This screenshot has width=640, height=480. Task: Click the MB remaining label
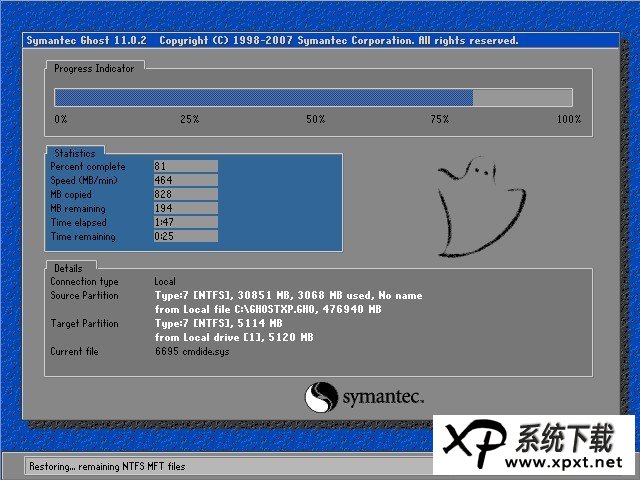coord(78,209)
